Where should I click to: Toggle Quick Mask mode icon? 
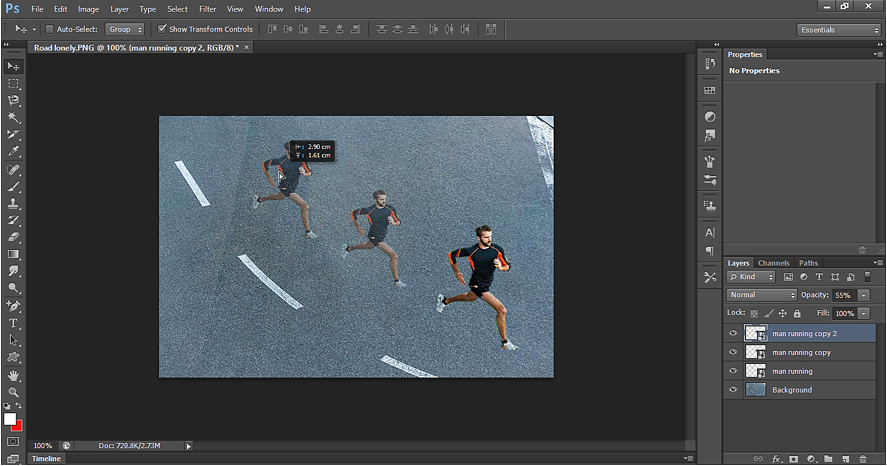click(14, 441)
